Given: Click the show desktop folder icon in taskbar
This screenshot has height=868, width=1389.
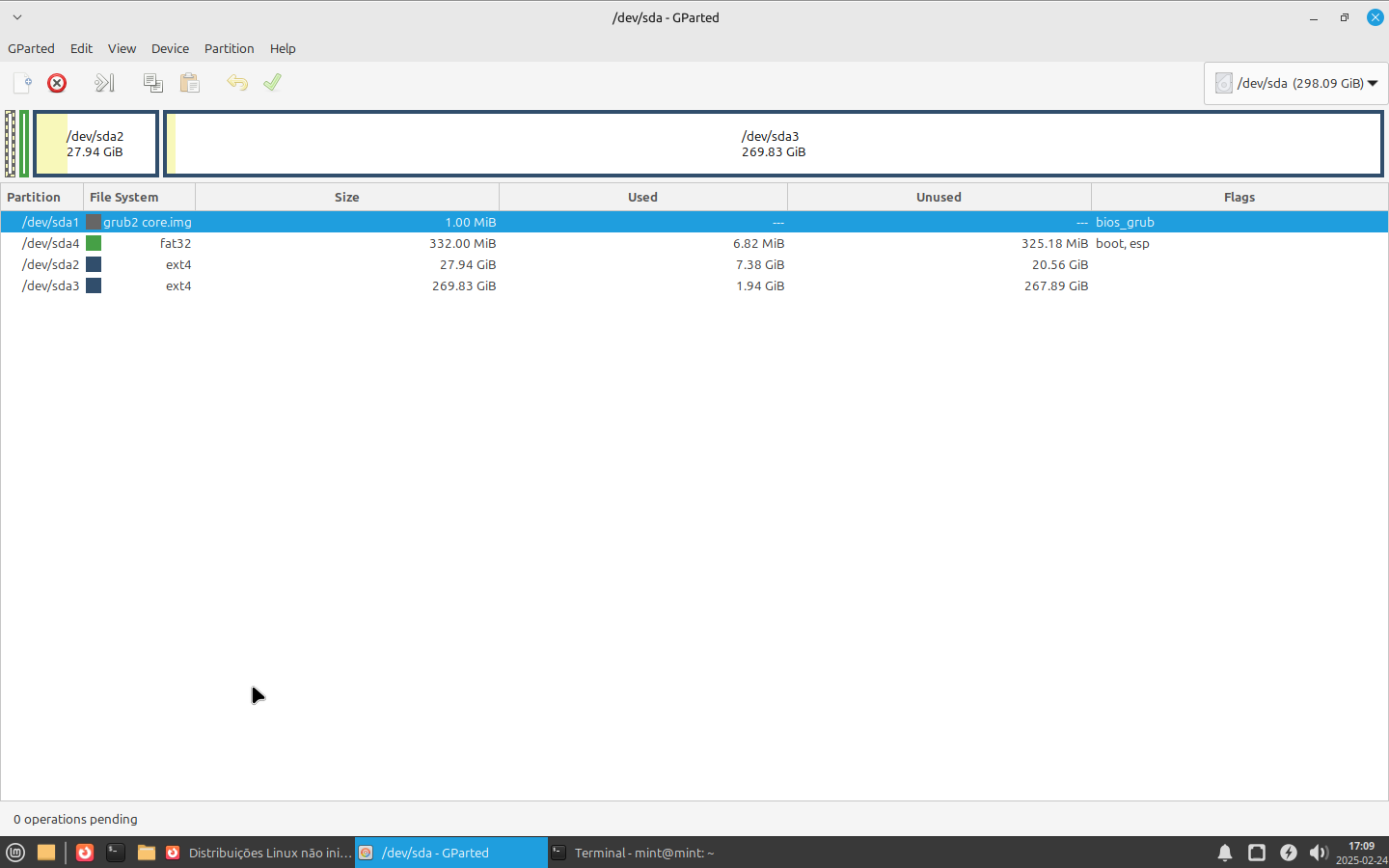Looking at the screenshot, I should (x=46, y=853).
